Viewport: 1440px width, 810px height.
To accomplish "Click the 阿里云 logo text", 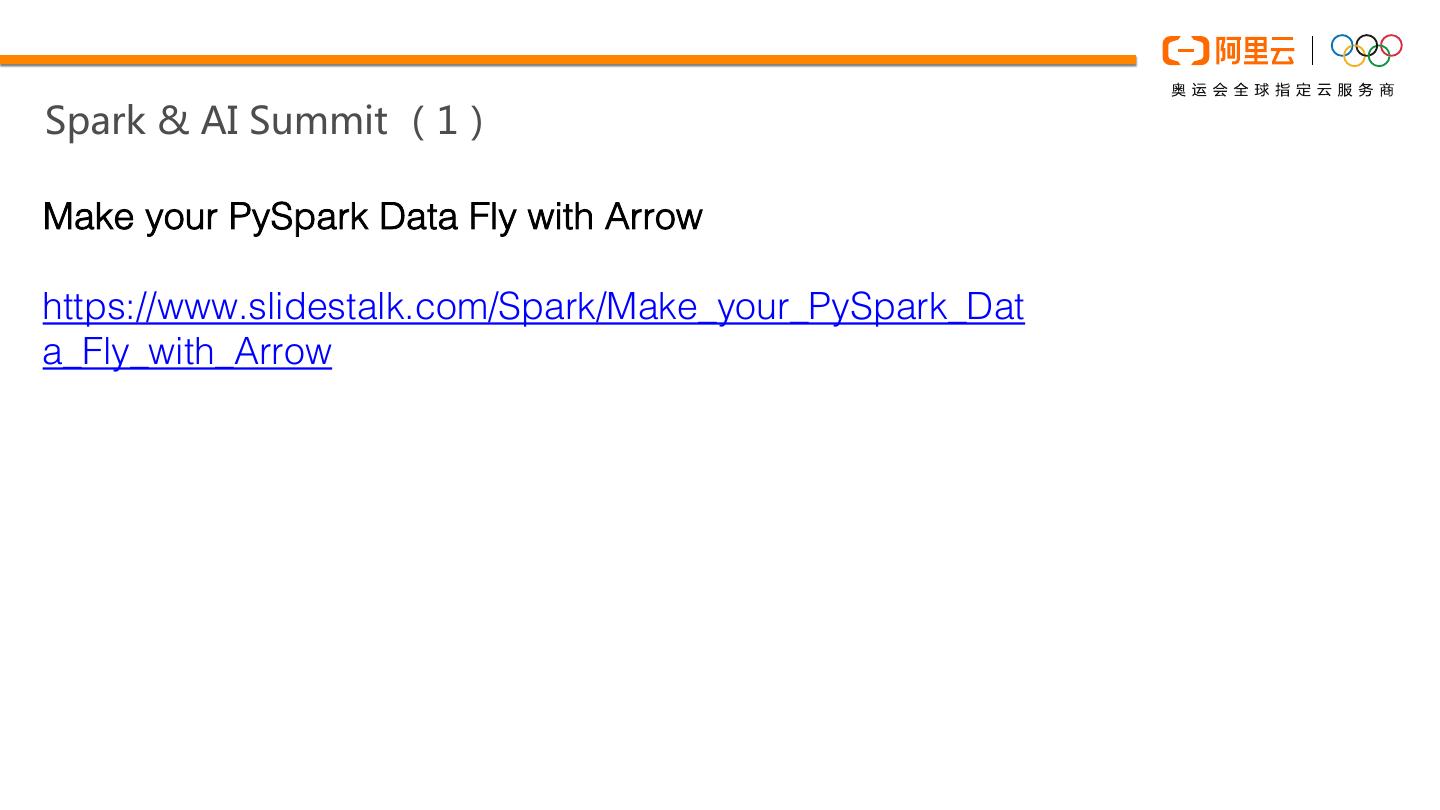I will (x=1254, y=50).
